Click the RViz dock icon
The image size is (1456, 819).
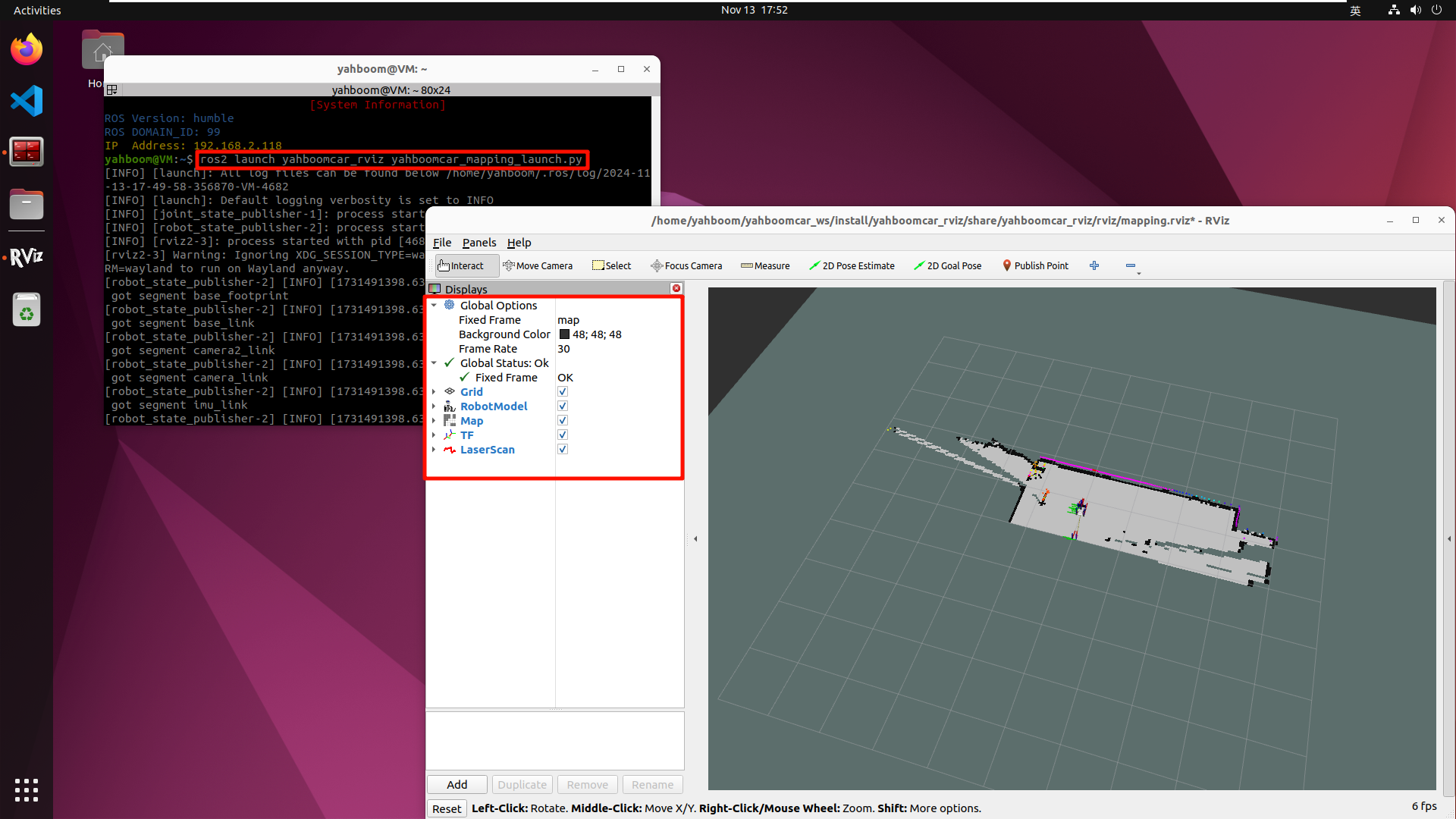coord(27,258)
